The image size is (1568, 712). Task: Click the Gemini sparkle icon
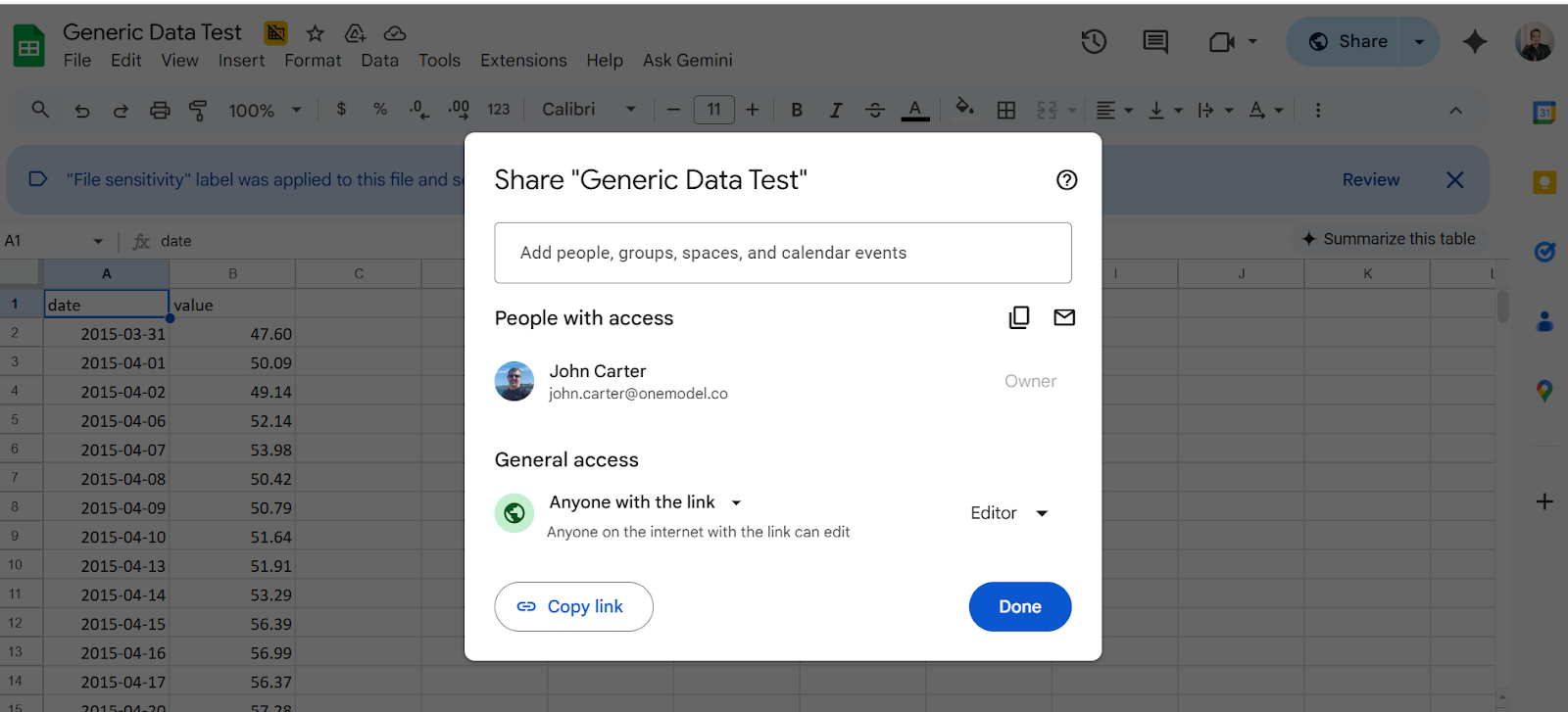click(1474, 41)
